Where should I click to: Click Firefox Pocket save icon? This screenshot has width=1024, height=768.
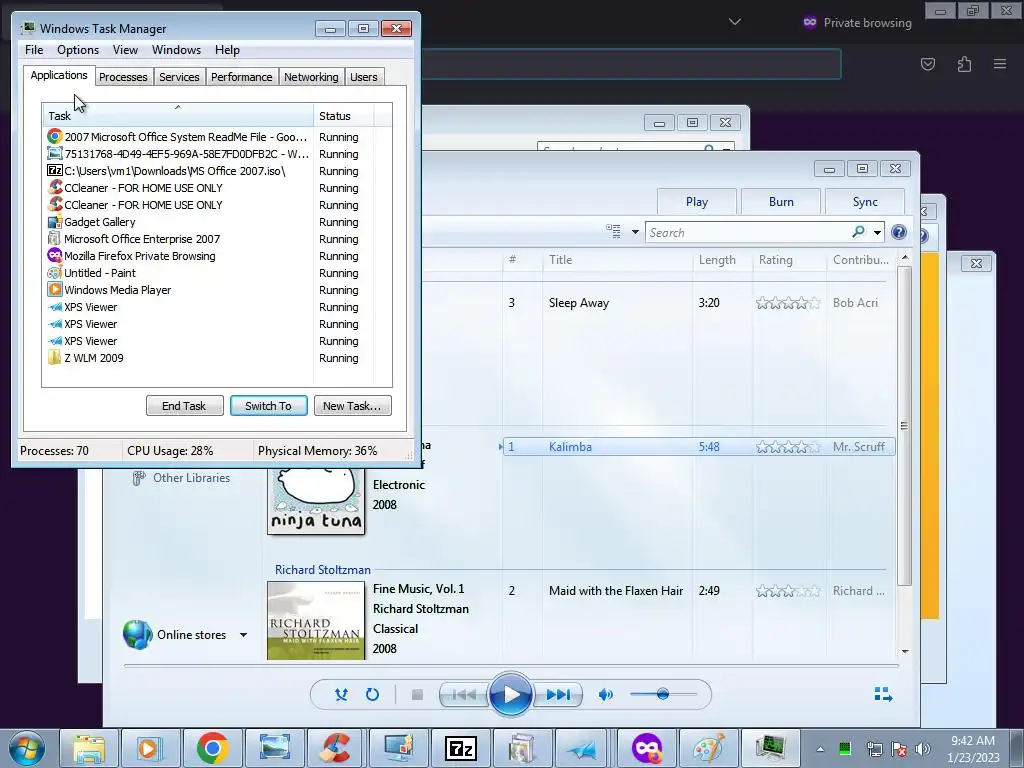click(927, 64)
